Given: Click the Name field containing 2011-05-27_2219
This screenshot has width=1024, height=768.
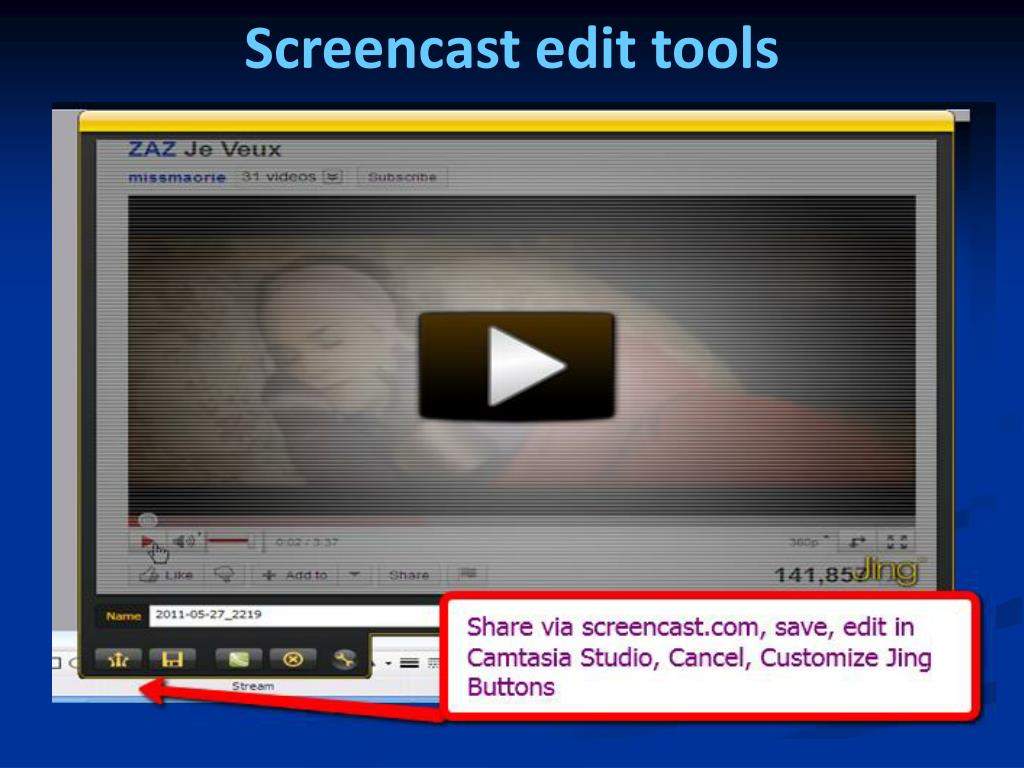Looking at the screenshot, I should [x=294, y=615].
